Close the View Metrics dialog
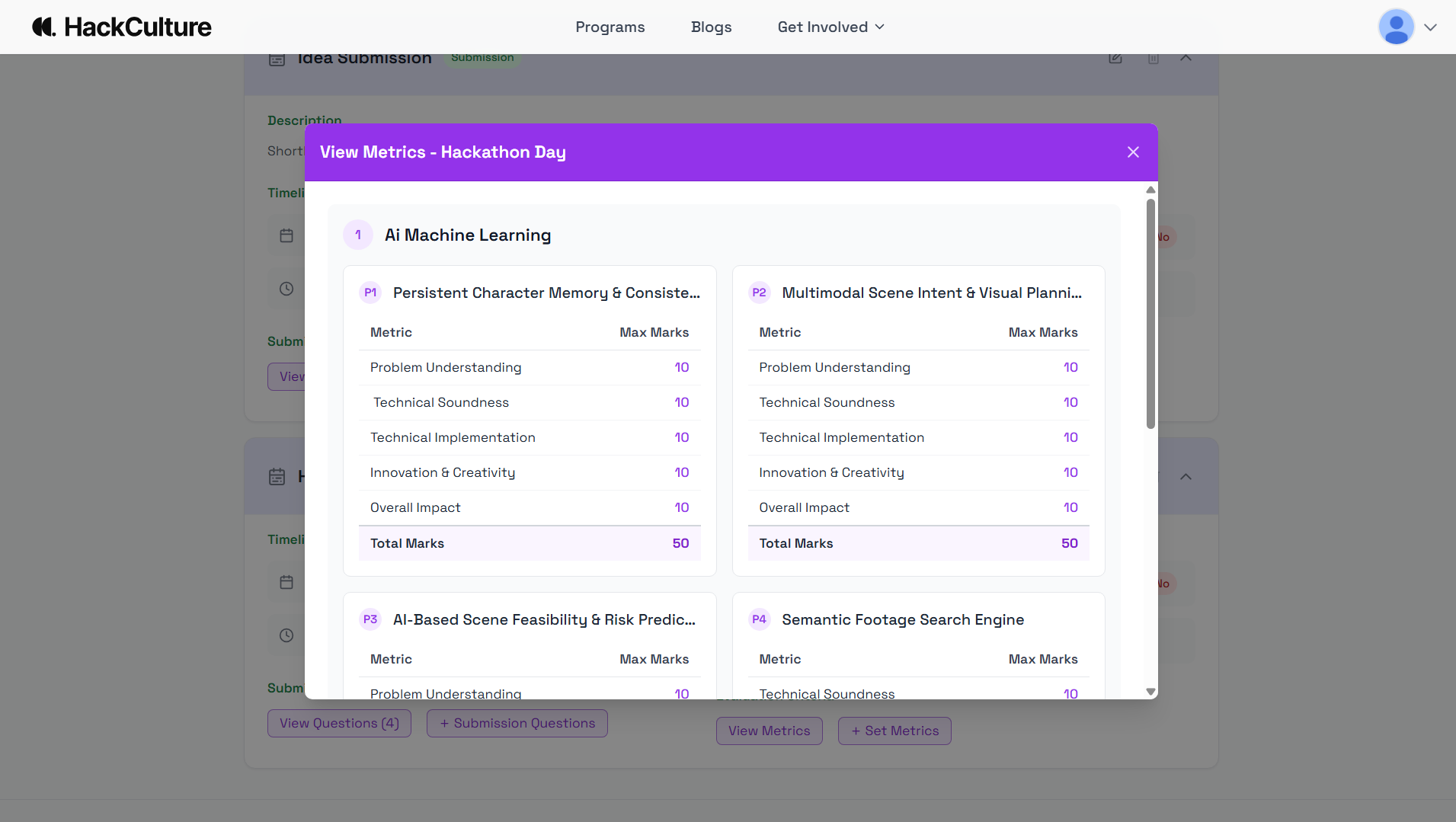The width and height of the screenshot is (1456, 822). pos(1133,152)
